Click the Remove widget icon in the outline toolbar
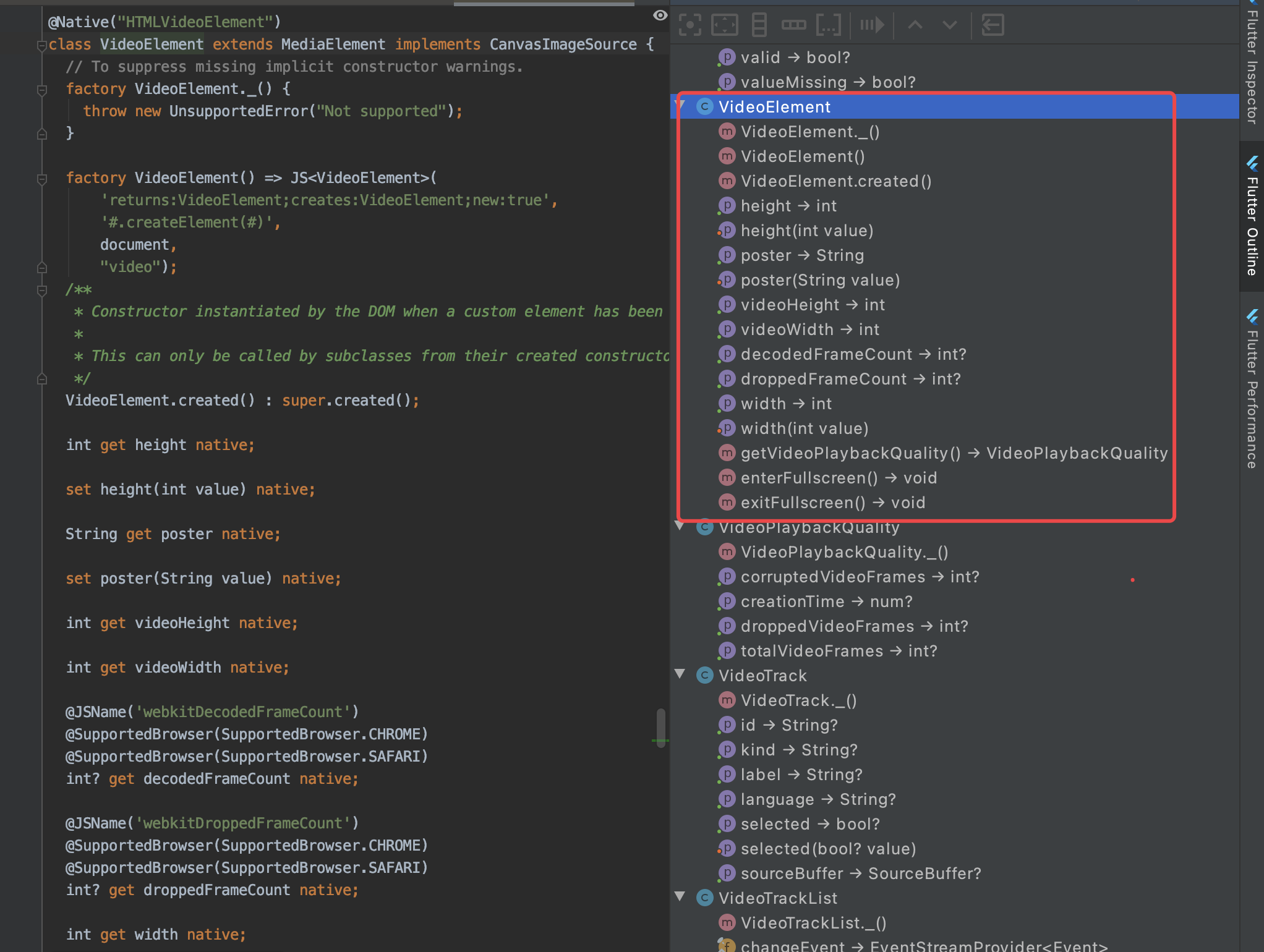1264x952 pixels. pyautogui.click(x=991, y=25)
